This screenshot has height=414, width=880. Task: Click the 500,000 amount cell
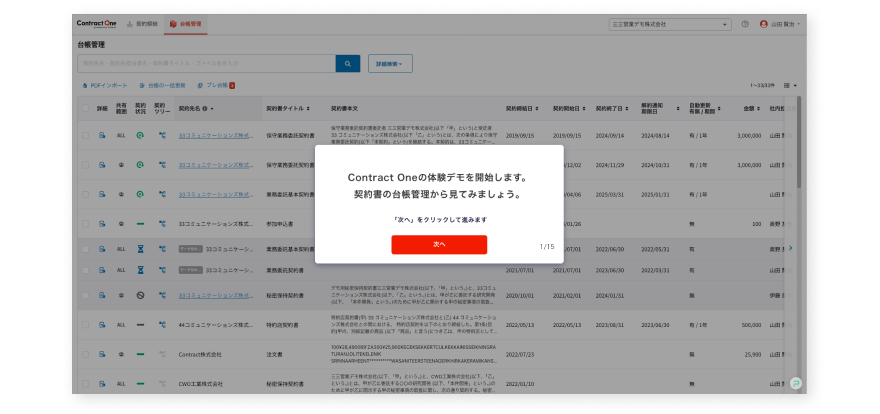point(752,325)
